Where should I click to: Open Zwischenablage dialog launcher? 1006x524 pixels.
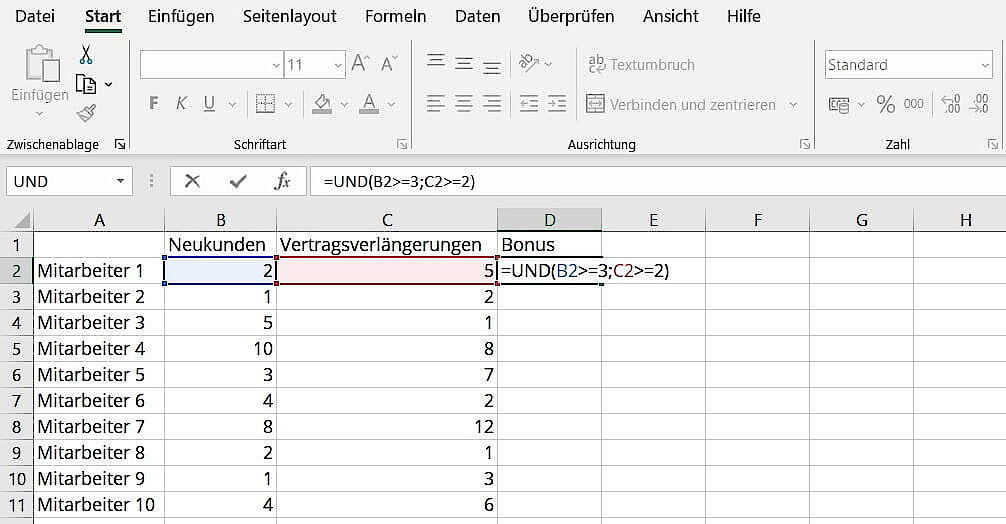tap(119, 144)
